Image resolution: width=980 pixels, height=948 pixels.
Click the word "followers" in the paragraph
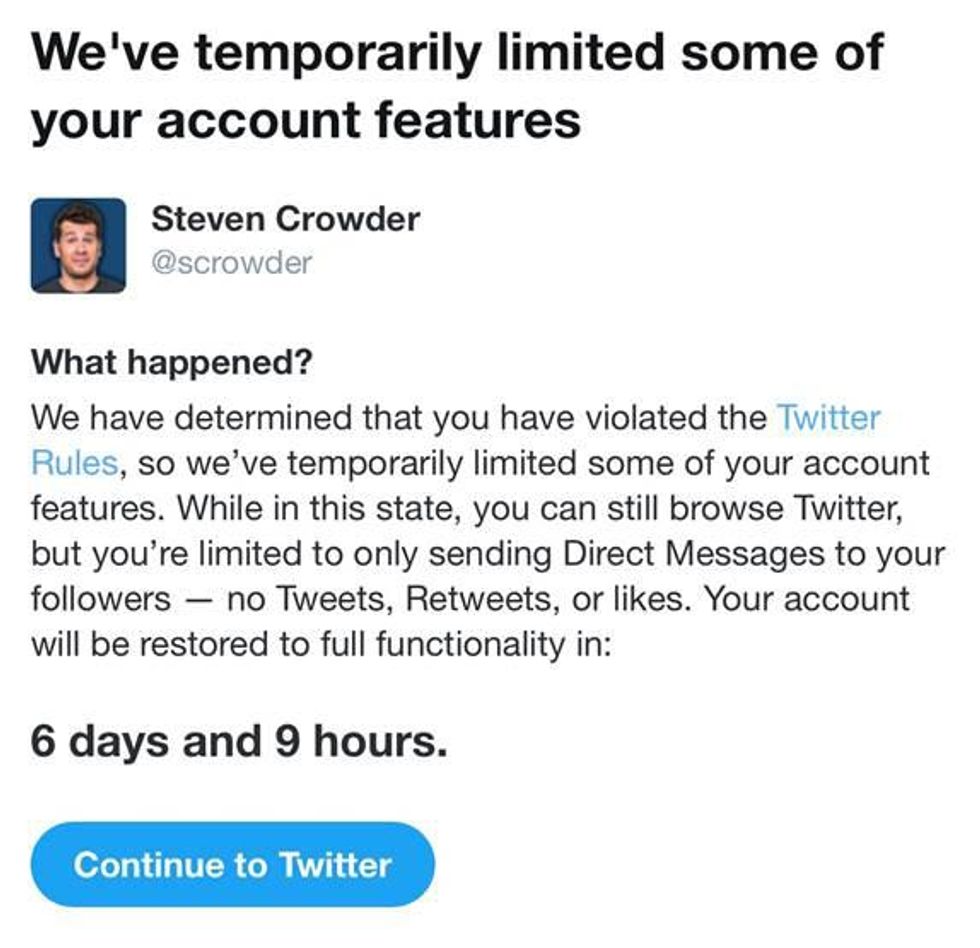pos(101,599)
